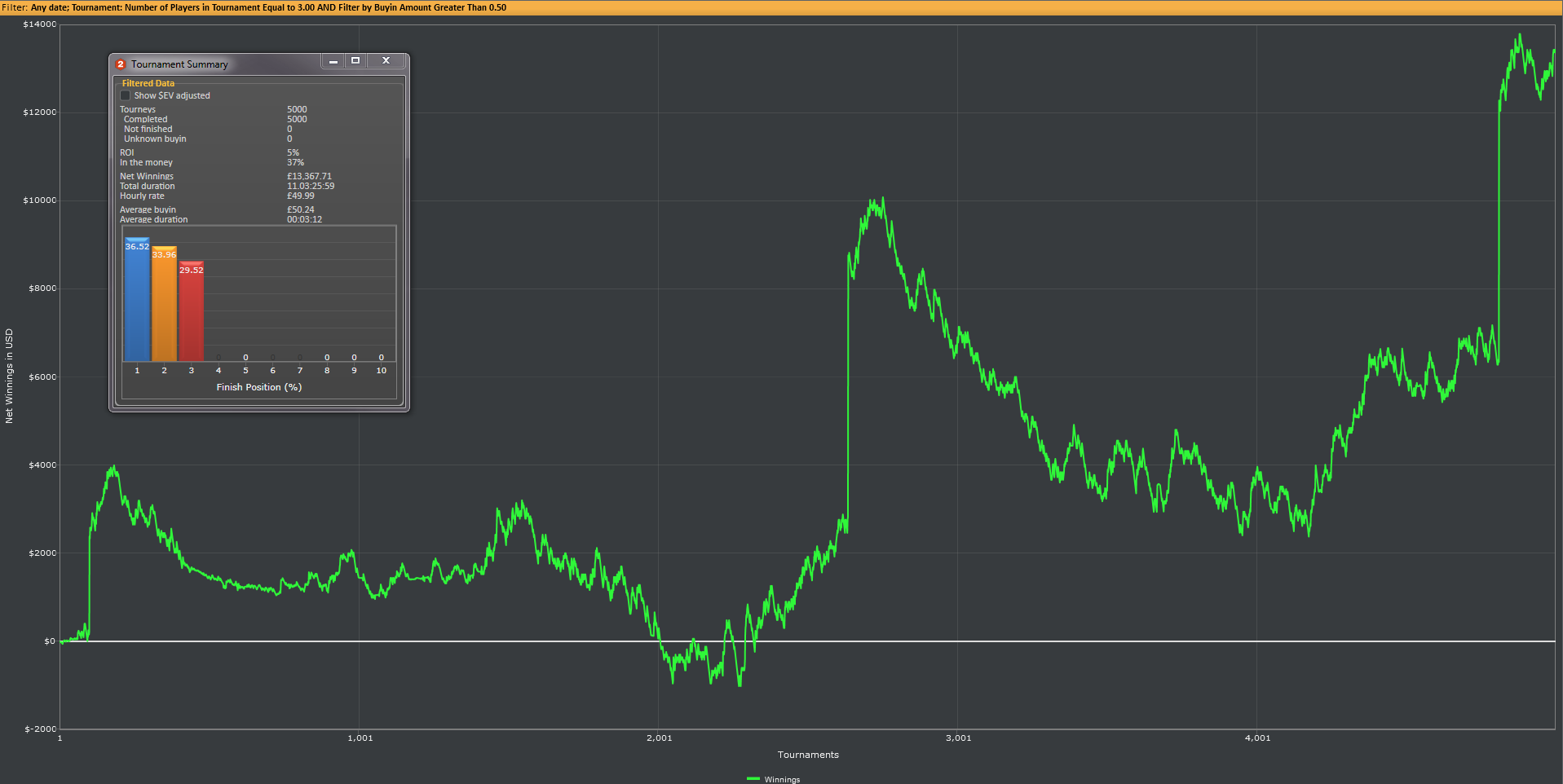Select the filter description text at top
The height and width of the screenshot is (784, 1563).
(254, 7)
